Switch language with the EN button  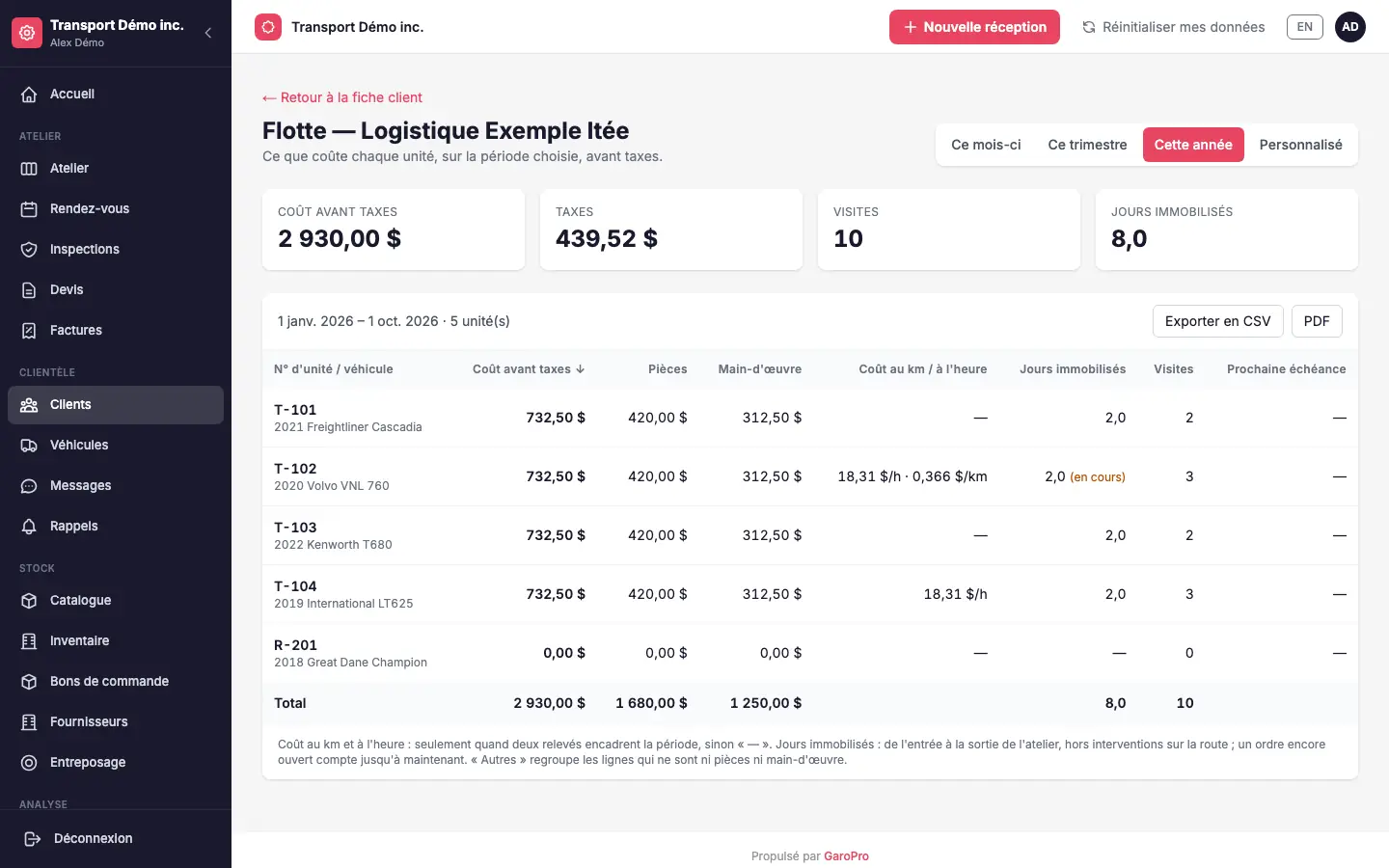[1304, 27]
